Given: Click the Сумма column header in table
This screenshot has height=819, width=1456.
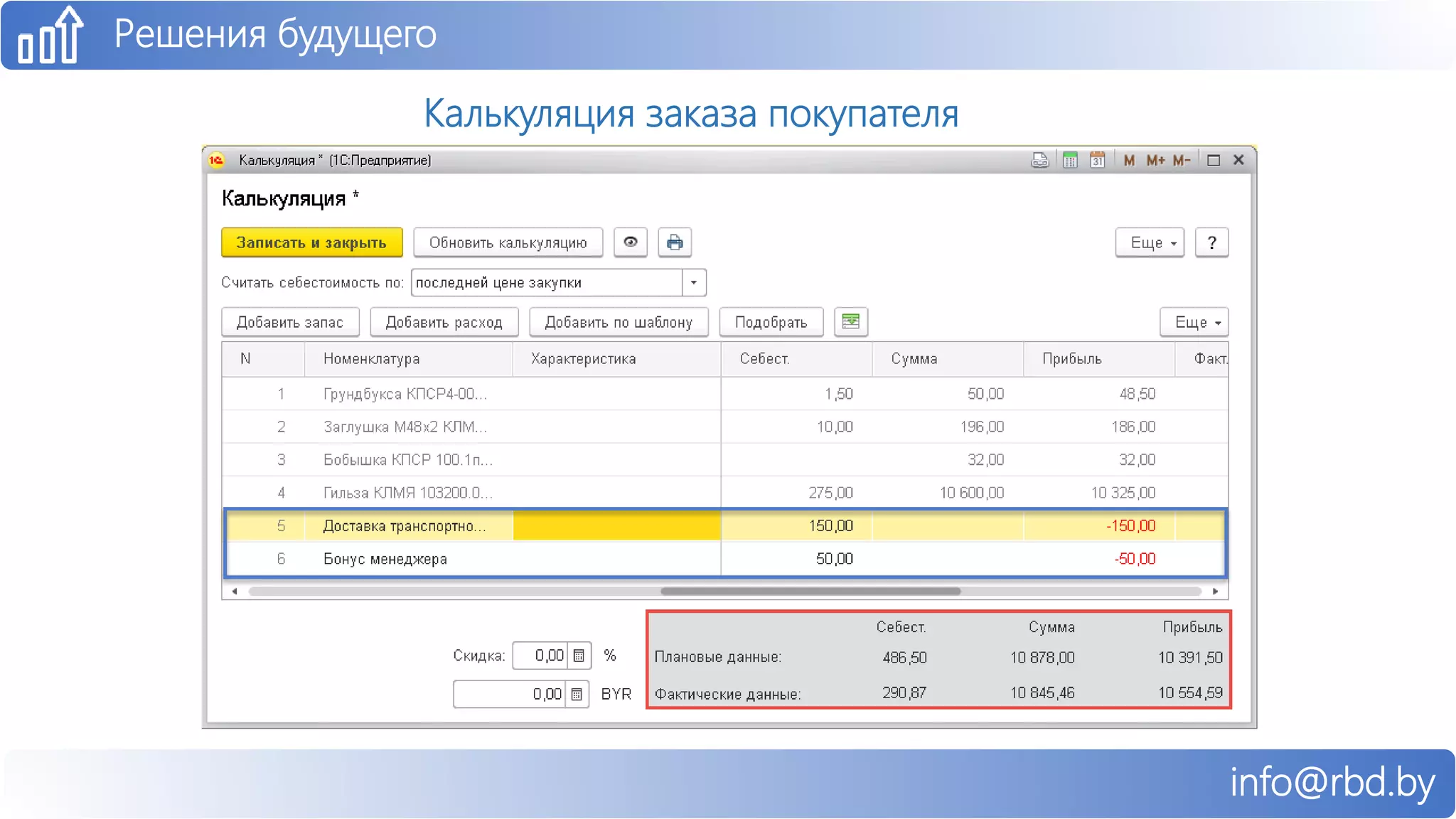Looking at the screenshot, I should 948,359.
